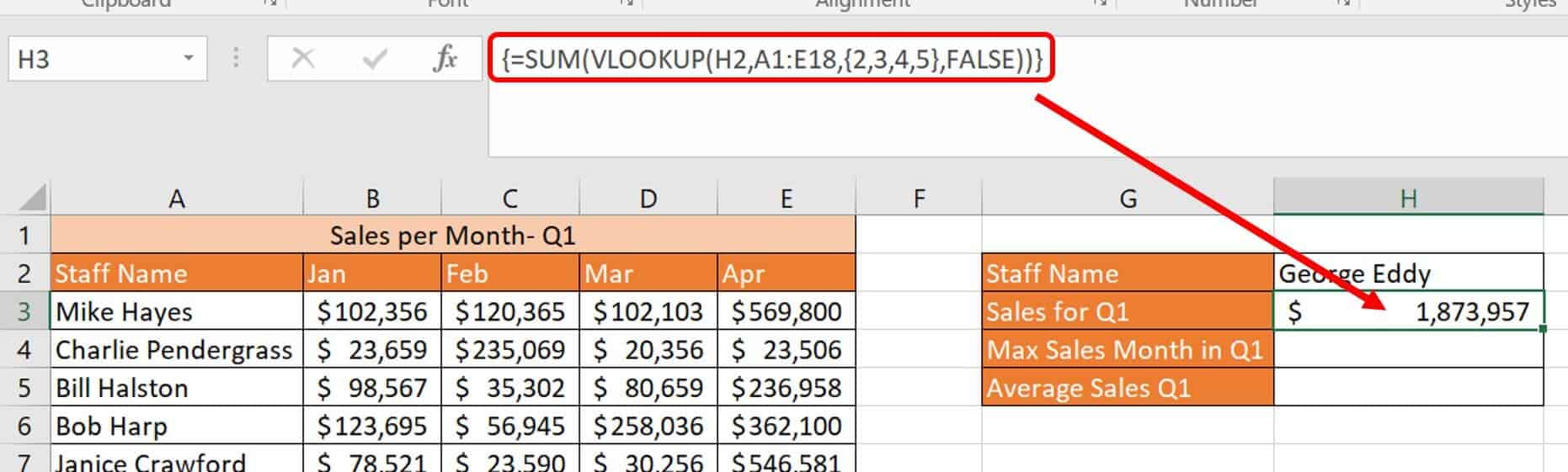
Task: Click the Select All corner triangle
Action: pos(33,199)
